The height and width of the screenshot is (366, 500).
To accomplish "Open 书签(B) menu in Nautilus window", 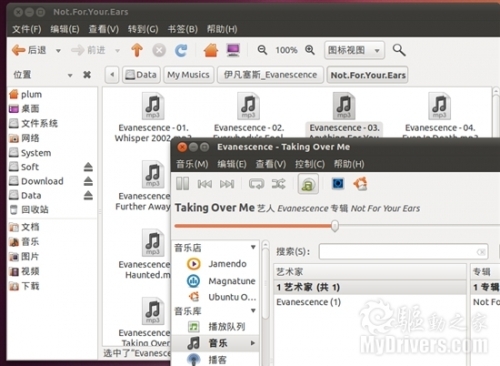I will pyautogui.click(x=183, y=29).
